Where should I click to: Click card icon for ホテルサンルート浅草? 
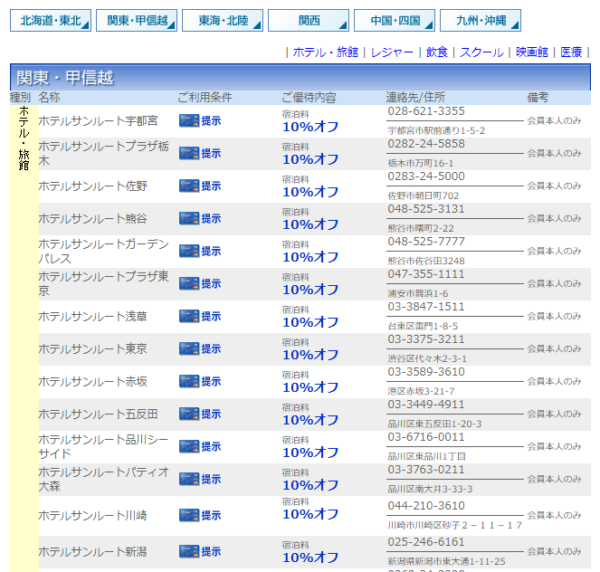[189, 316]
